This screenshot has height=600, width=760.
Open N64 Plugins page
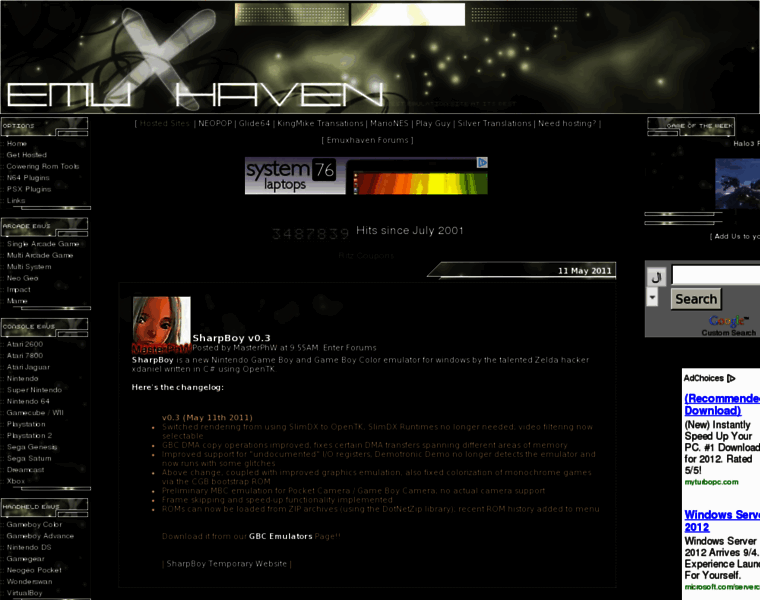[x=28, y=178]
